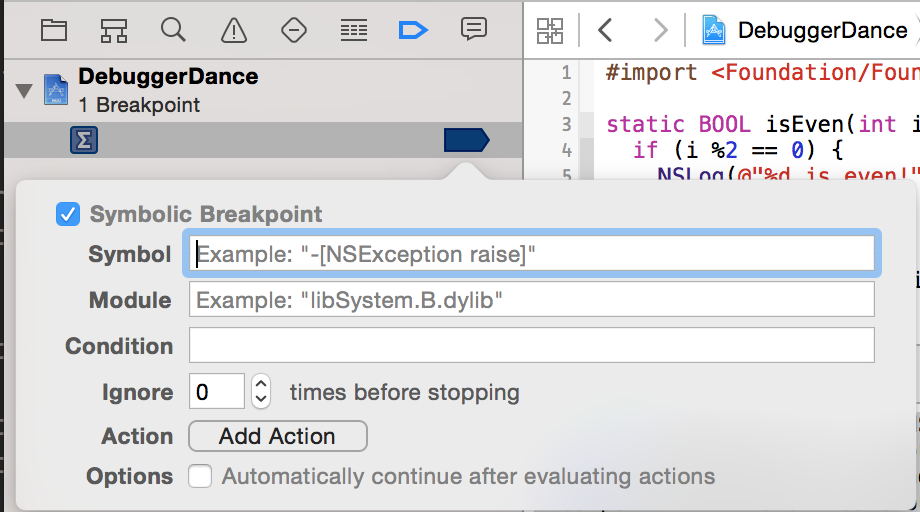Open the Report navigator speech bubble
This screenshot has width=920, height=512.
pos(474,30)
